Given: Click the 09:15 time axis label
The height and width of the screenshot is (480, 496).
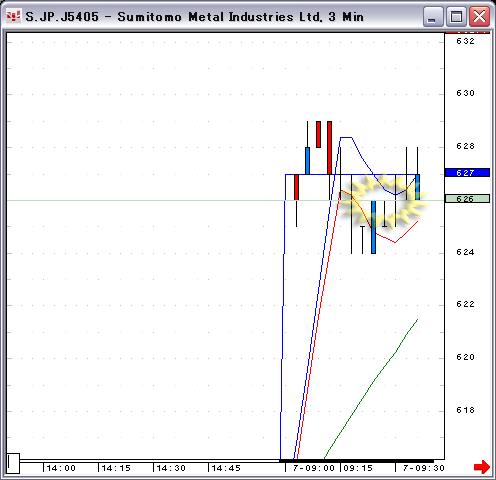Looking at the screenshot, I should [x=358, y=468].
